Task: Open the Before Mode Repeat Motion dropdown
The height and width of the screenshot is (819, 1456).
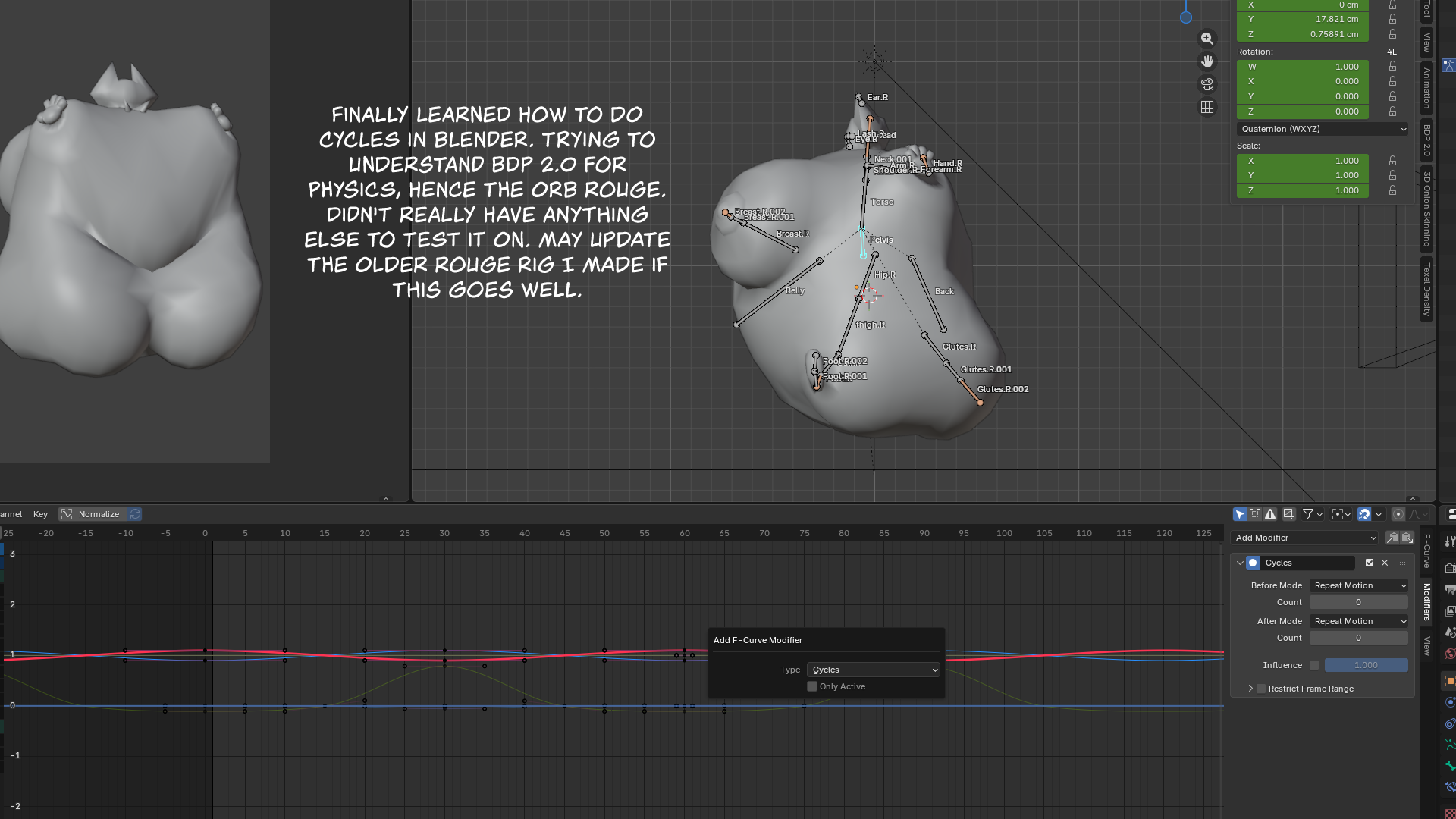Action: [1359, 585]
